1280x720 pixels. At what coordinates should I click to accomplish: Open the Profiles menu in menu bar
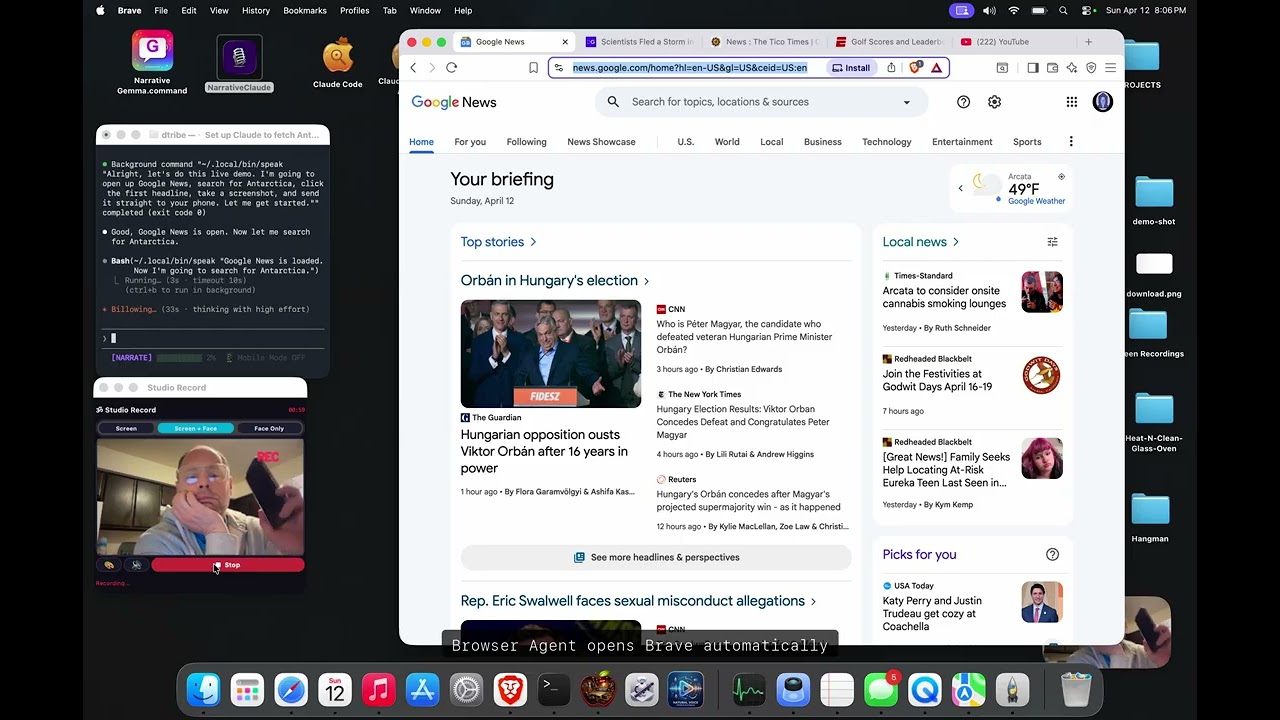(354, 11)
